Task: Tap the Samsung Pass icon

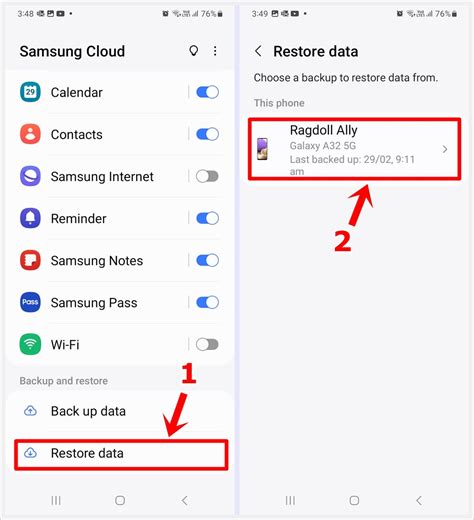Action: [x=30, y=302]
